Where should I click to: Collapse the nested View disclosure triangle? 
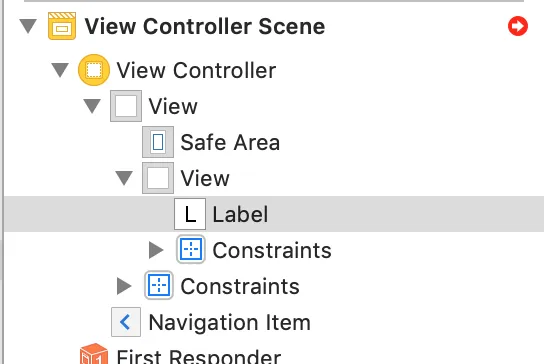coord(124,178)
